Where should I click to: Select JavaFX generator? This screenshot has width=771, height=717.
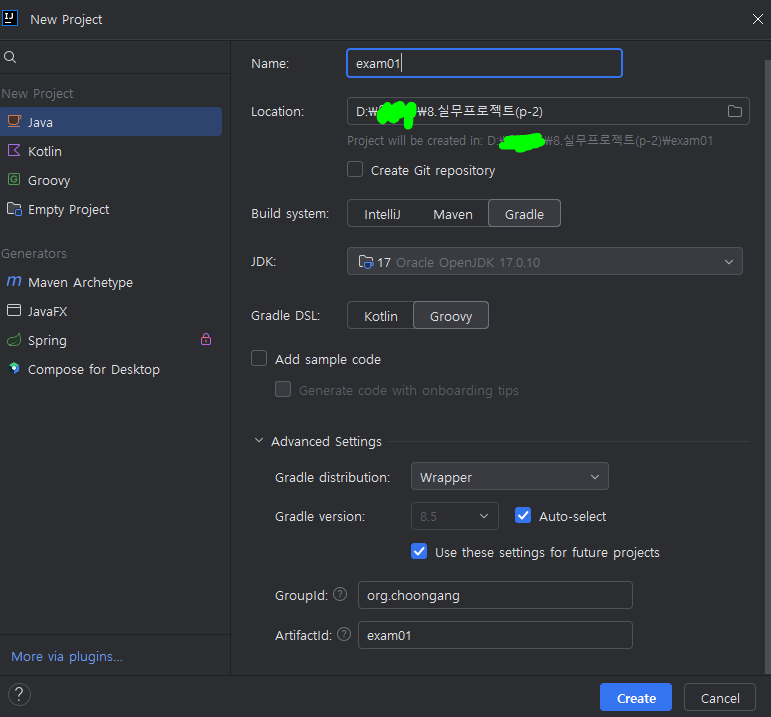tap(111, 311)
